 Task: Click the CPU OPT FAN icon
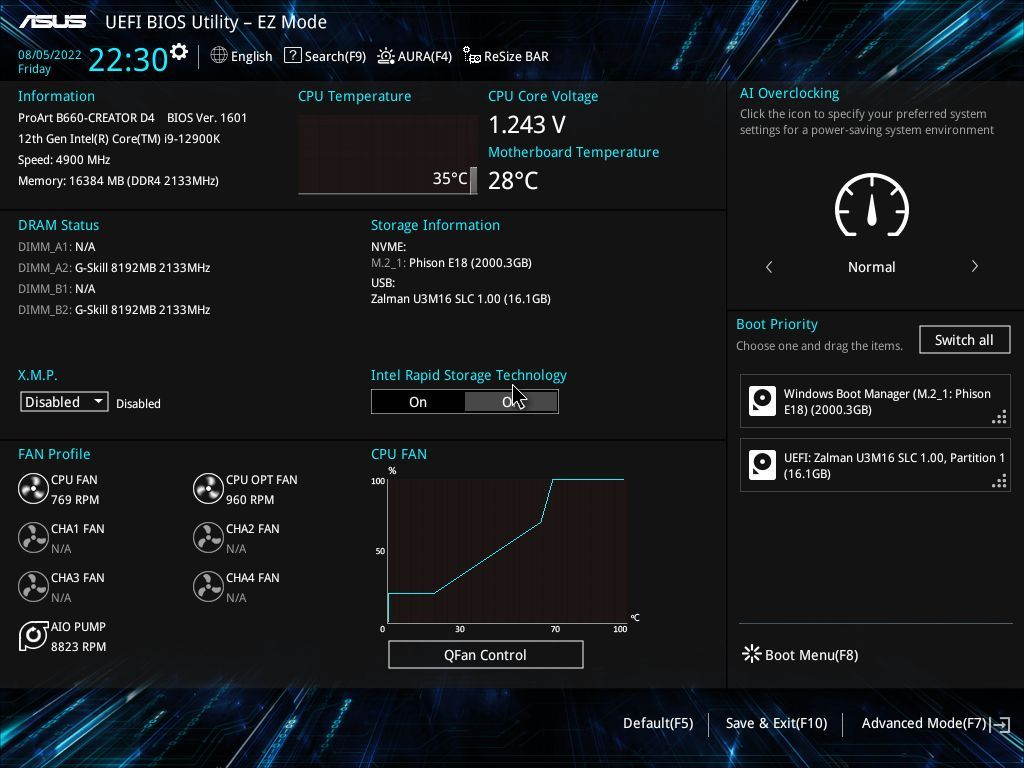tap(208, 488)
